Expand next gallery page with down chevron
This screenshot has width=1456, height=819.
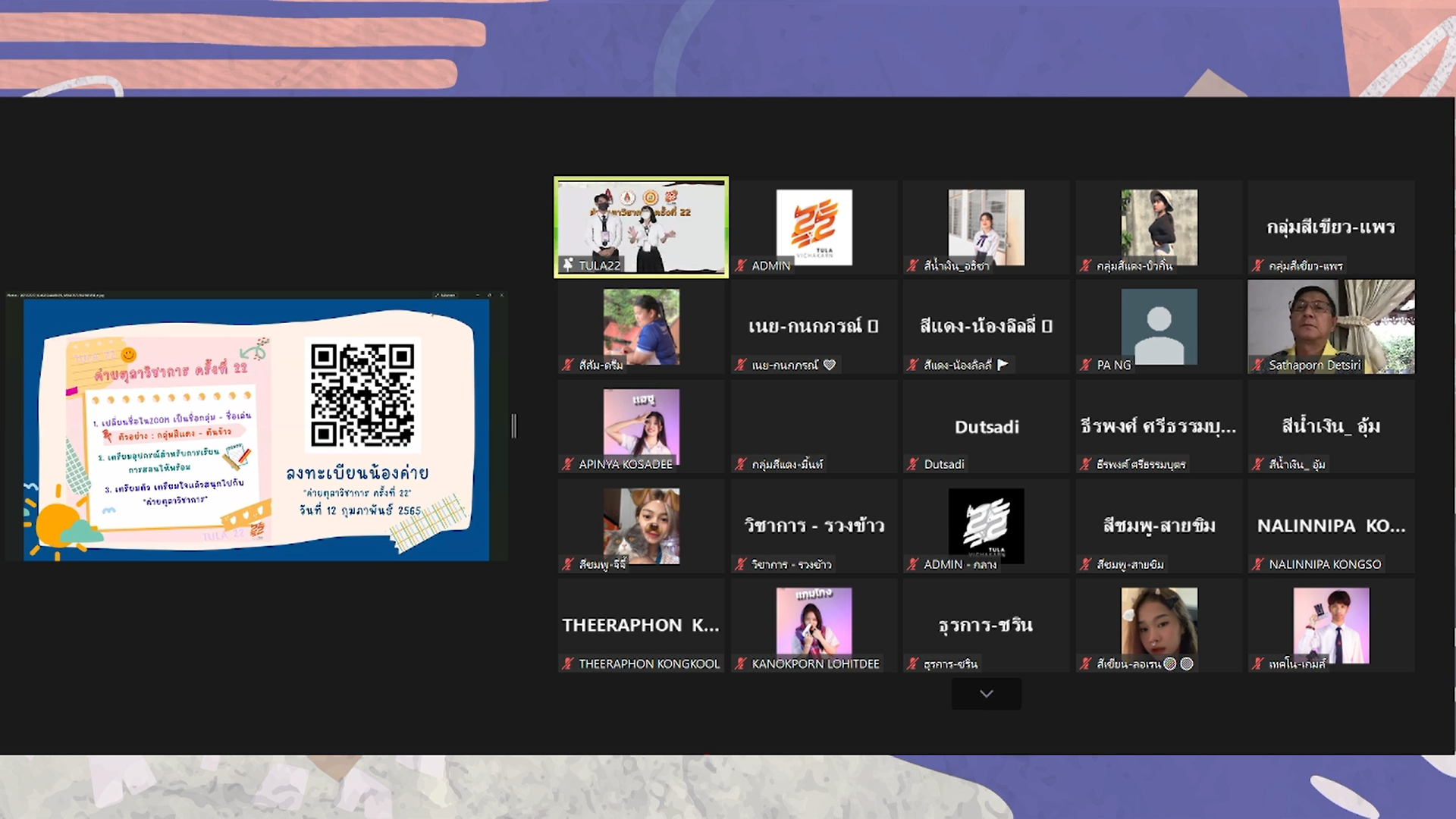[x=986, y=694]
